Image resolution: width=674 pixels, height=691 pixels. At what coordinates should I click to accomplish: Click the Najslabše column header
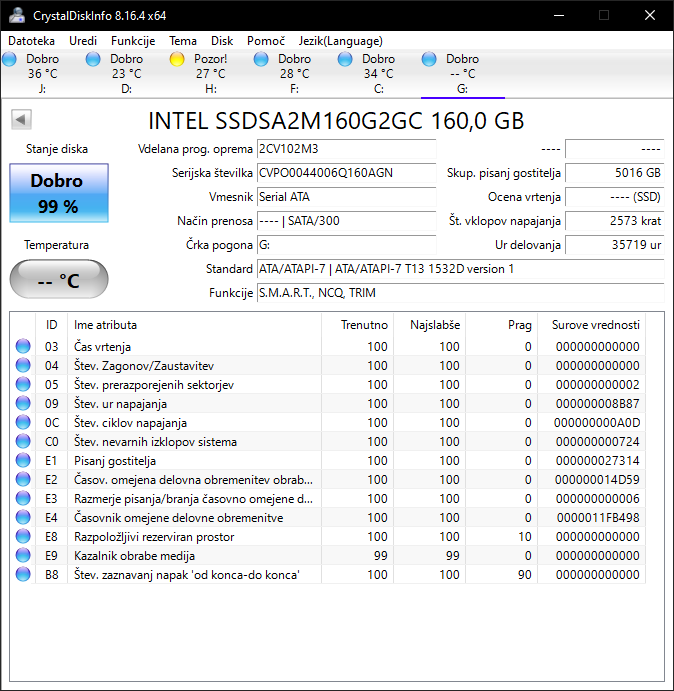429,325
